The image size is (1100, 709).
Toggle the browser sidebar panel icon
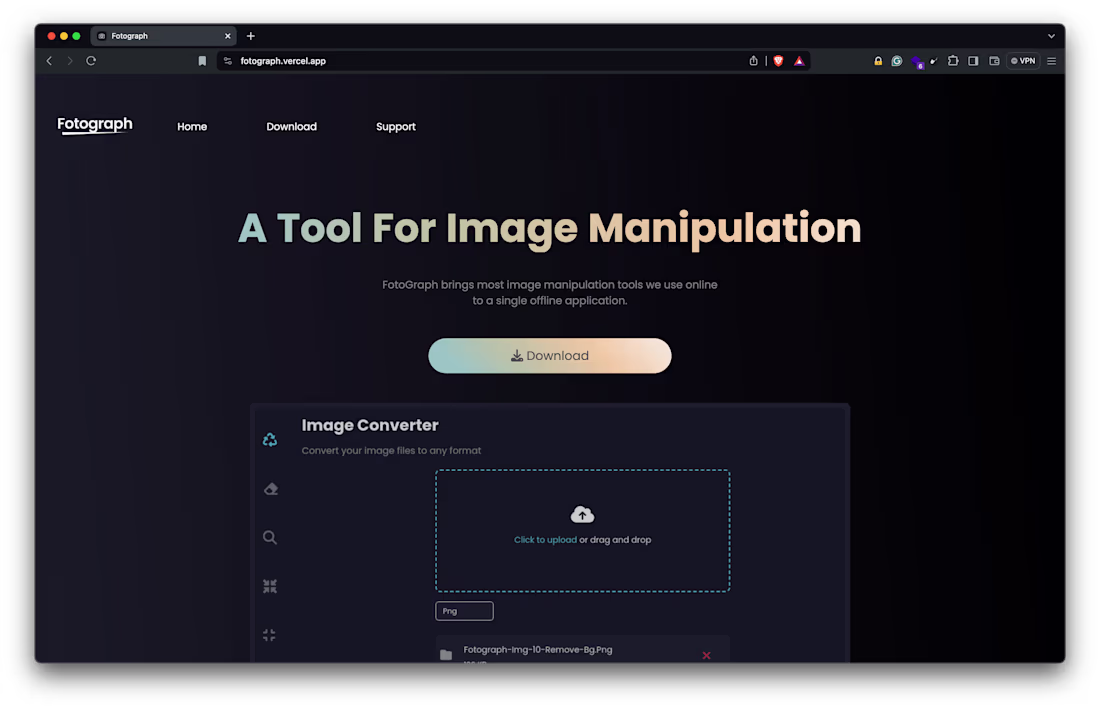(972, 60)
